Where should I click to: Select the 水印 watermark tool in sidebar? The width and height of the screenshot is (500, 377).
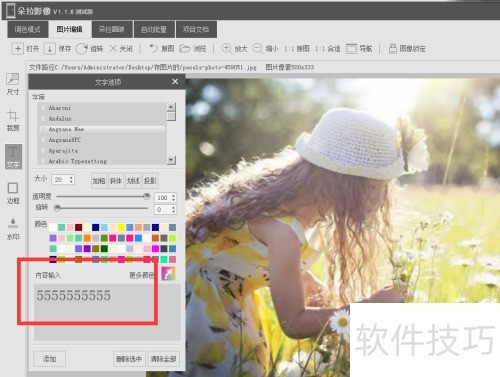point(13,229)
